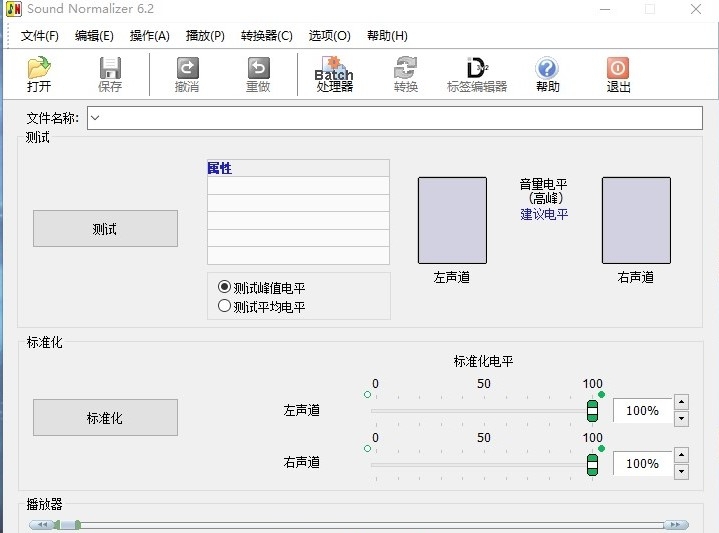Open the 播放(P) menu
The image size is (719, 533).
pyautogui.click(x=205, y=36)
